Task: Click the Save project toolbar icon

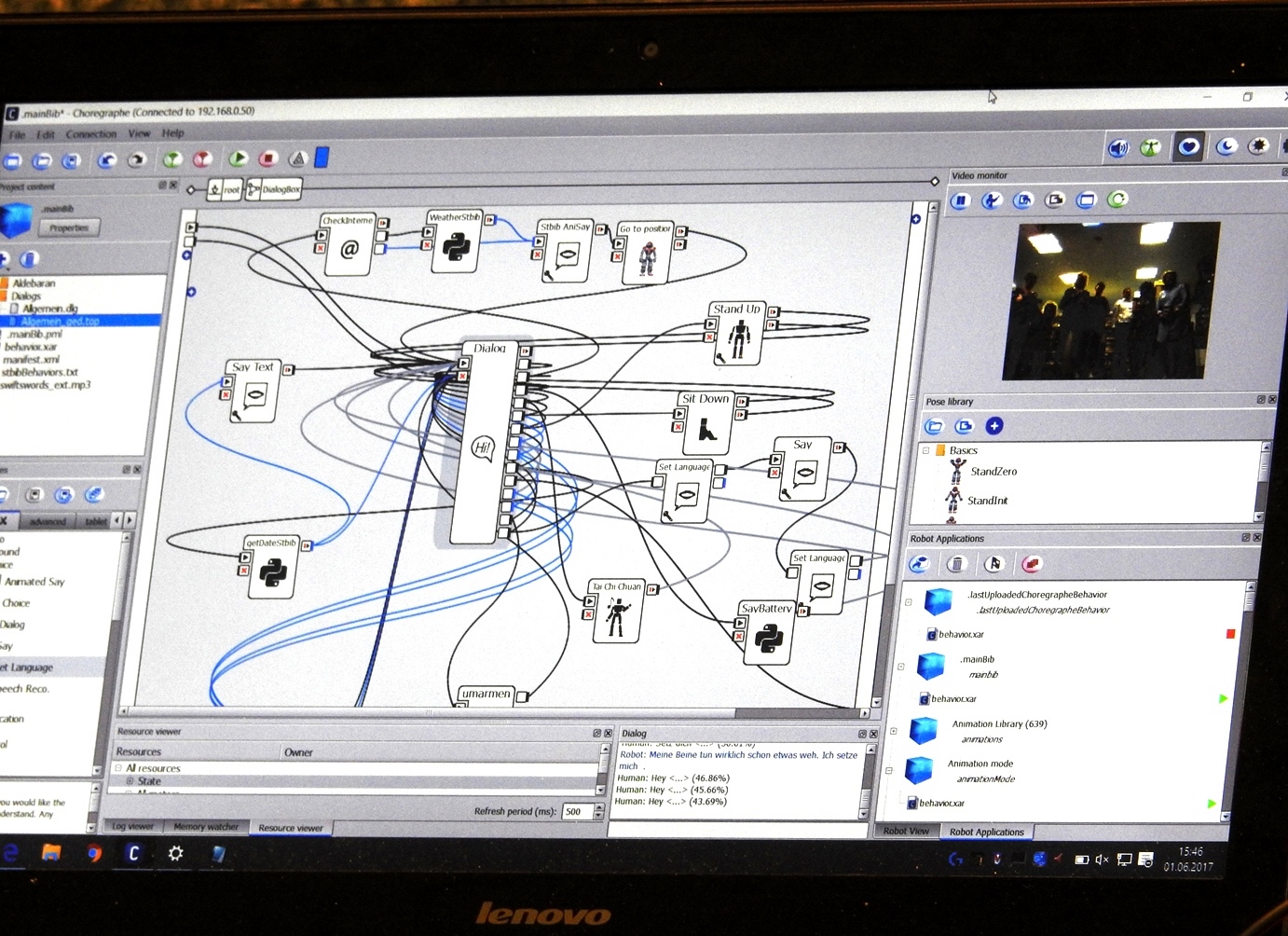Action: coord(71,161)
